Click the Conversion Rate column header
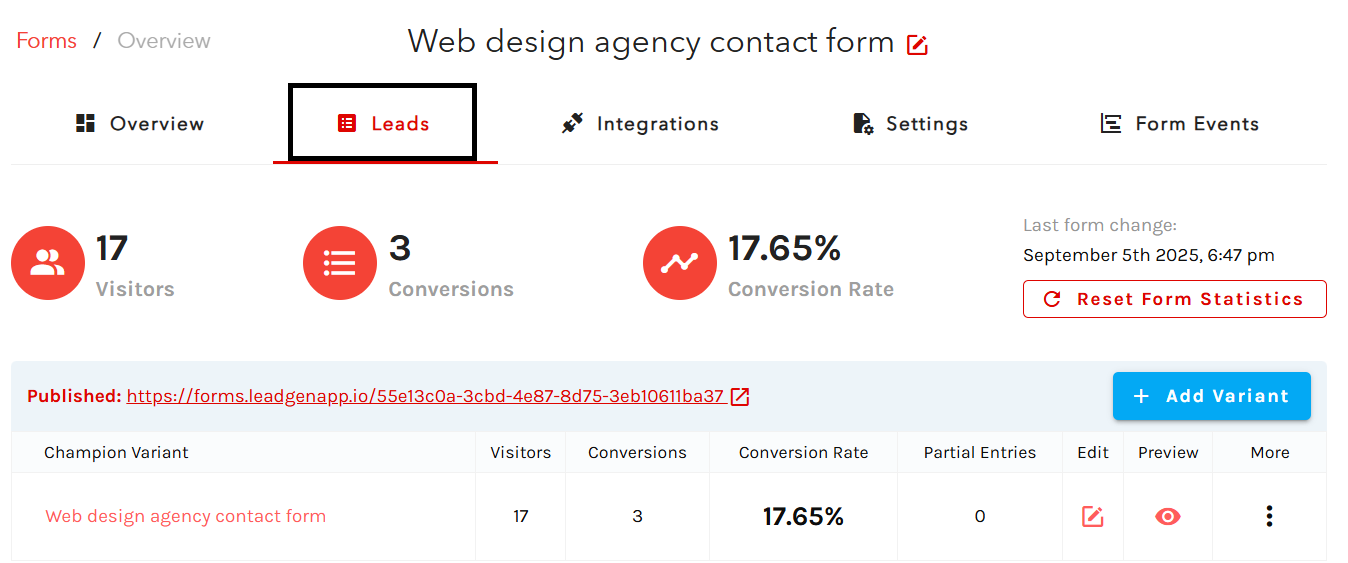The width and height of the screenshot is (1348, 563). [803, 453]
